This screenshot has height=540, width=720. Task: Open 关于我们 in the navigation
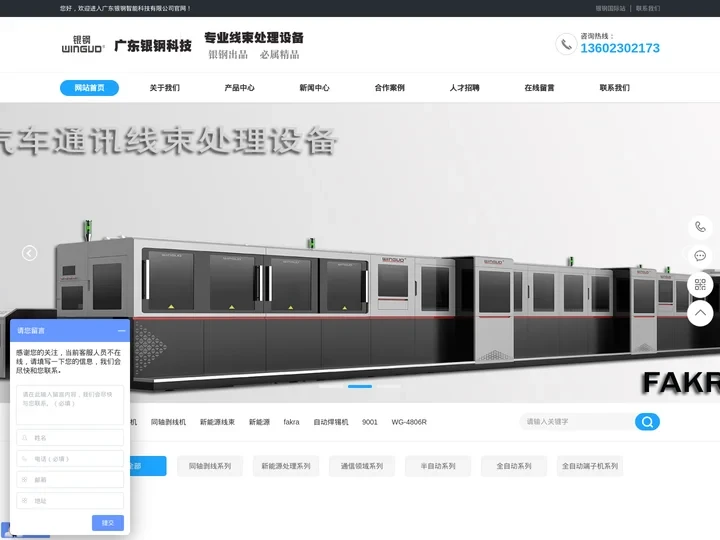[x=164, y=88]
